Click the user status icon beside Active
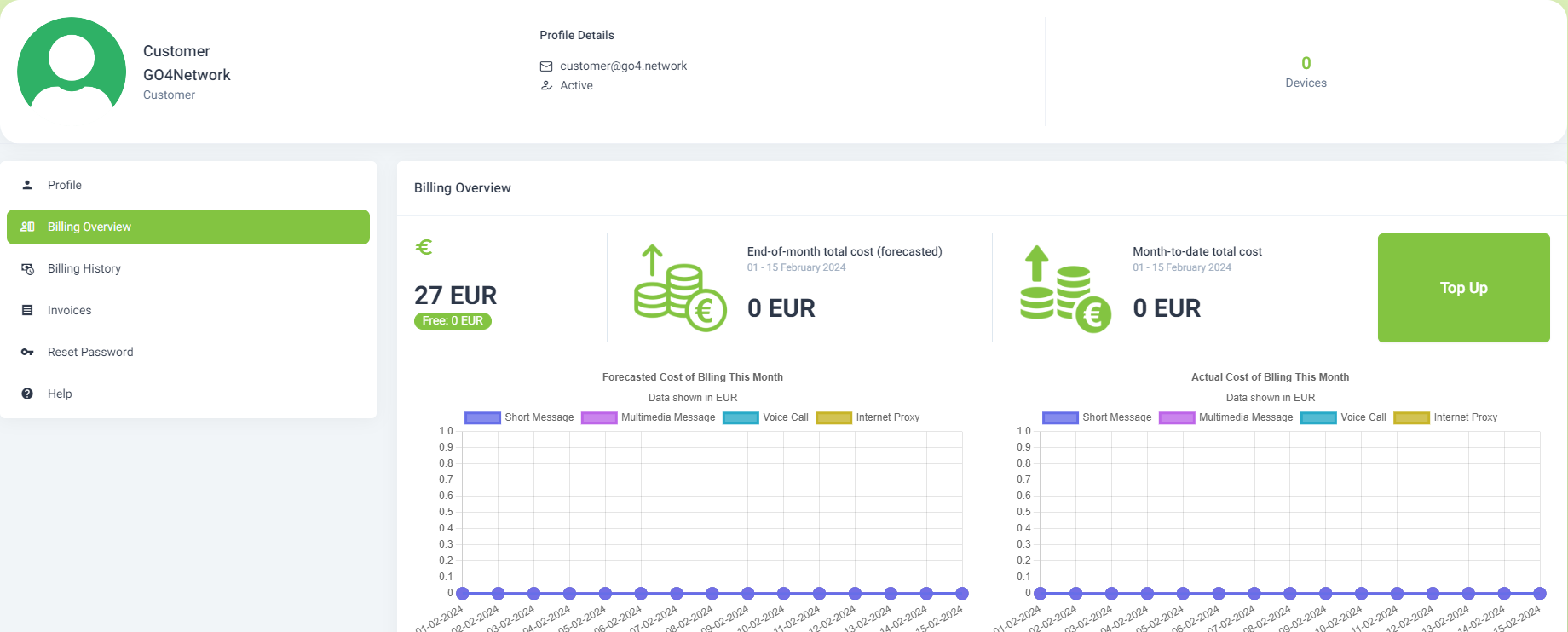The image size is (1568, 632). tap(546, 86)
